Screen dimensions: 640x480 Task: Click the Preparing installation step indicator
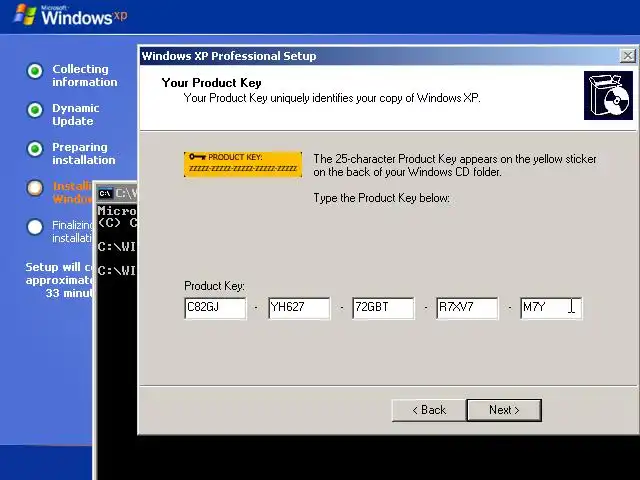point(35,149)
